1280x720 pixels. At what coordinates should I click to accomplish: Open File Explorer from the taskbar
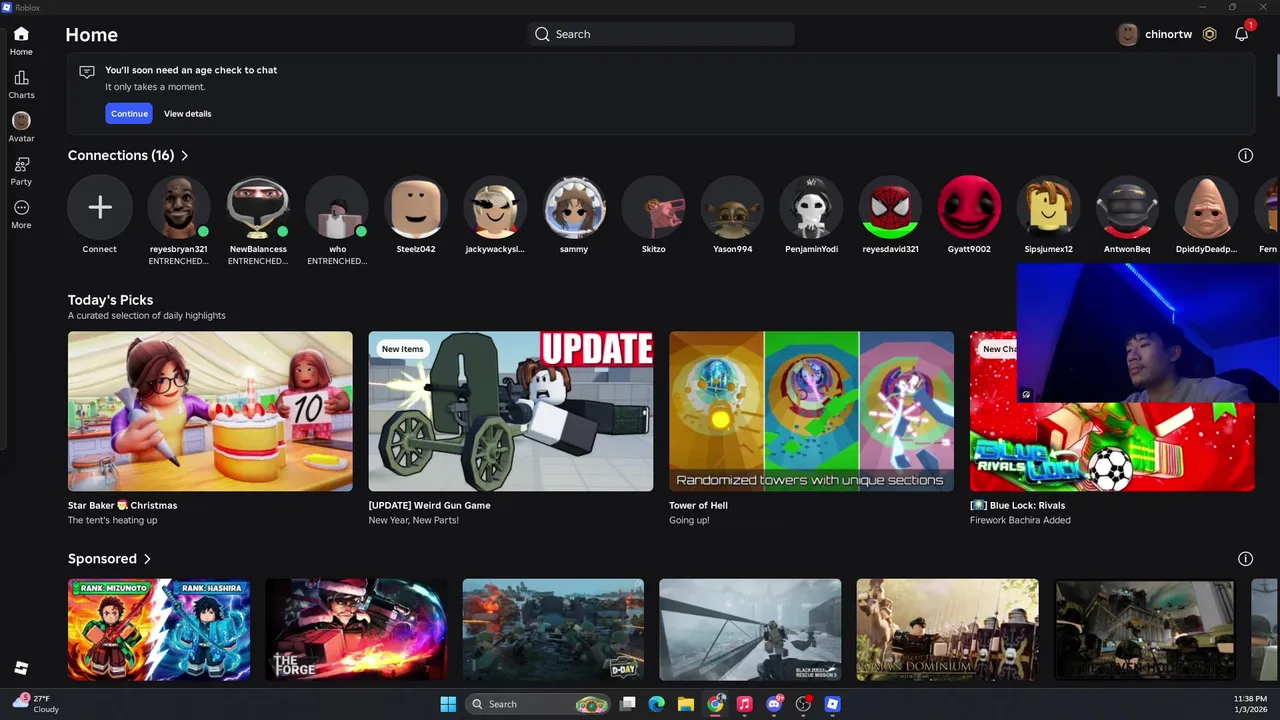(686, 704)
